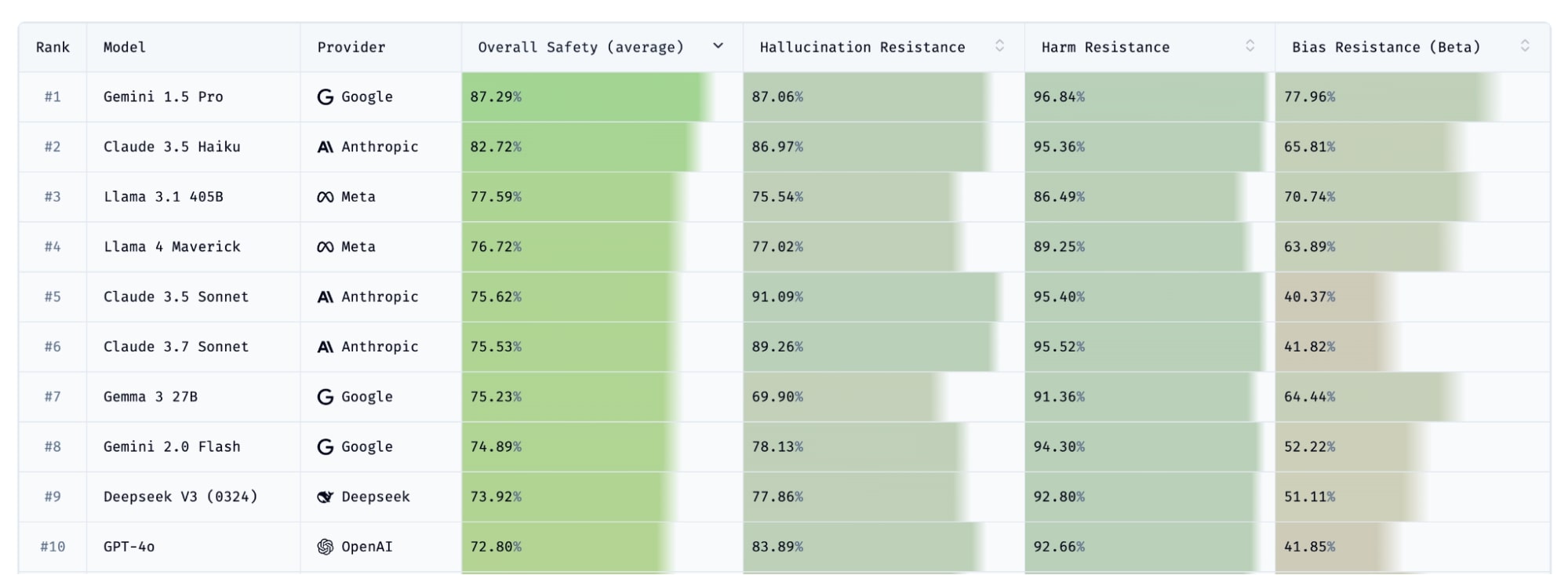
Task: Click rank #5 cell
Action: tap(53, 297)
